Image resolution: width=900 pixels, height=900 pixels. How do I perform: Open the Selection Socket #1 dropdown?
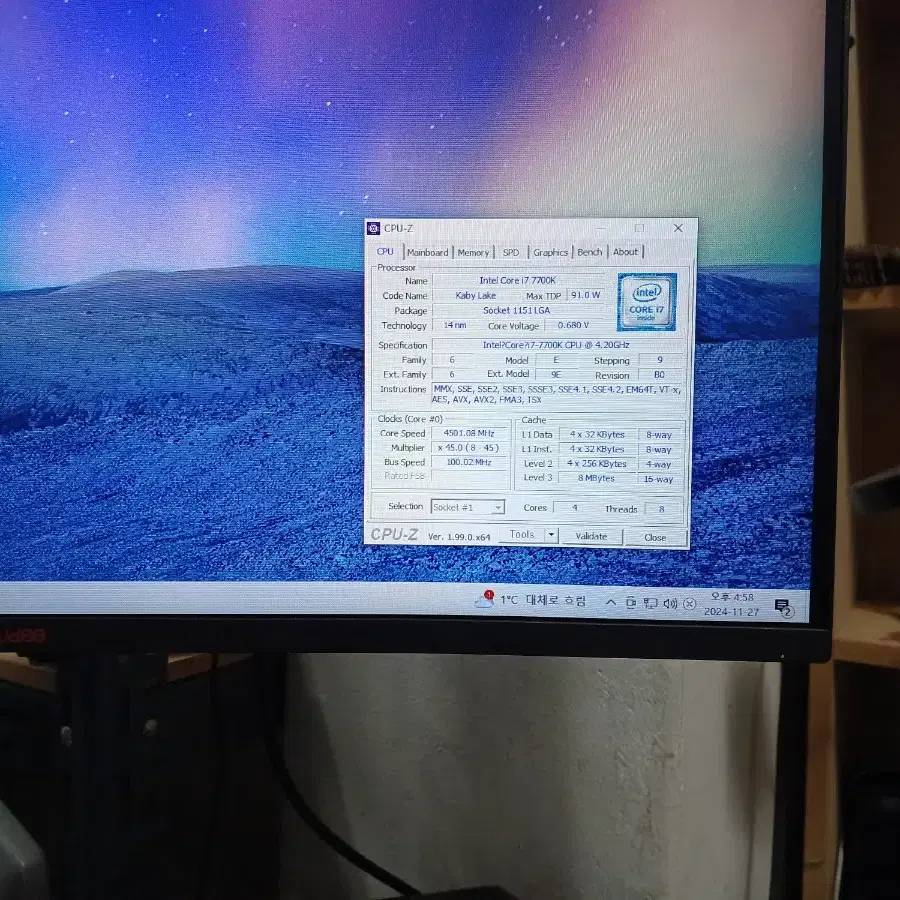[468, 507]
